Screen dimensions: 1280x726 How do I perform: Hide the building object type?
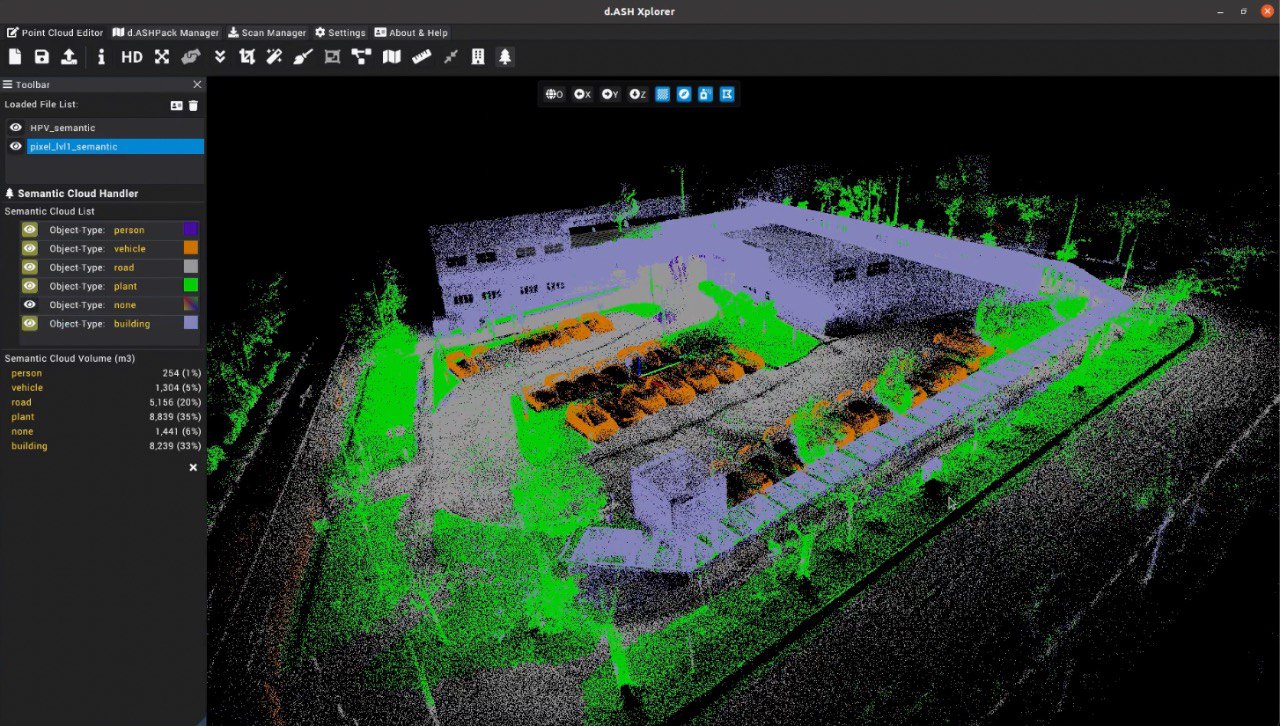30,324
